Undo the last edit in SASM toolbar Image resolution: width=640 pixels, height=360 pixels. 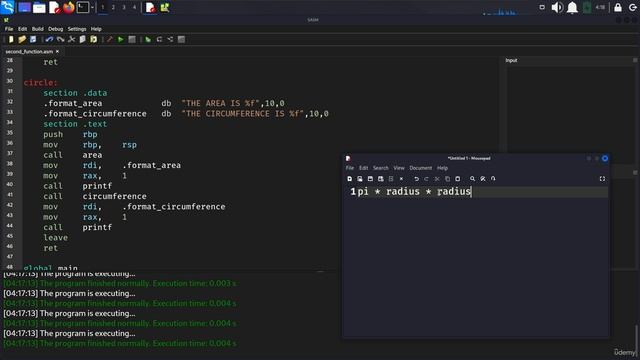(49, 39)
